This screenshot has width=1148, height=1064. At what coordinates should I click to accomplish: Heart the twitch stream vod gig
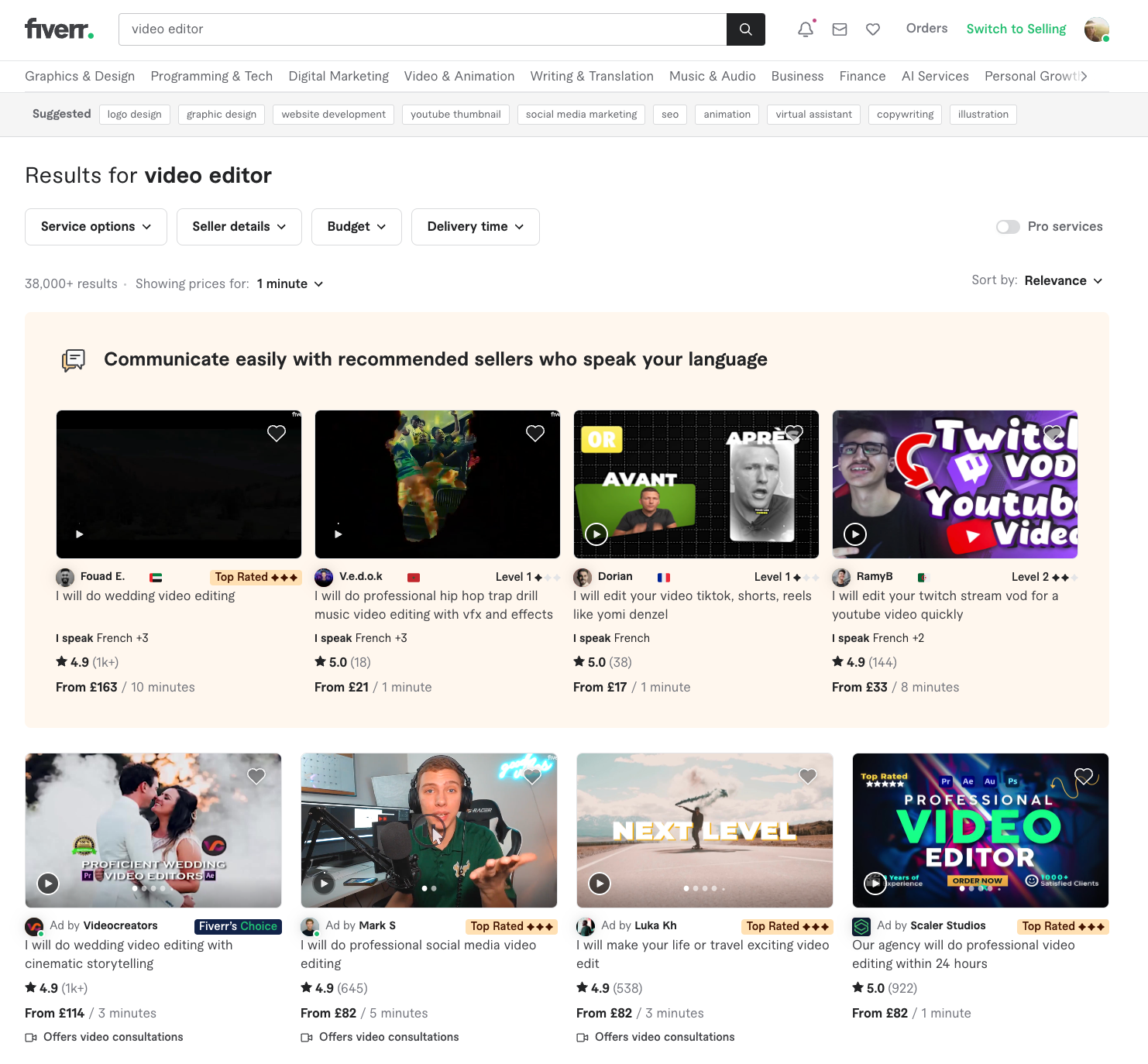[1052, 433]
